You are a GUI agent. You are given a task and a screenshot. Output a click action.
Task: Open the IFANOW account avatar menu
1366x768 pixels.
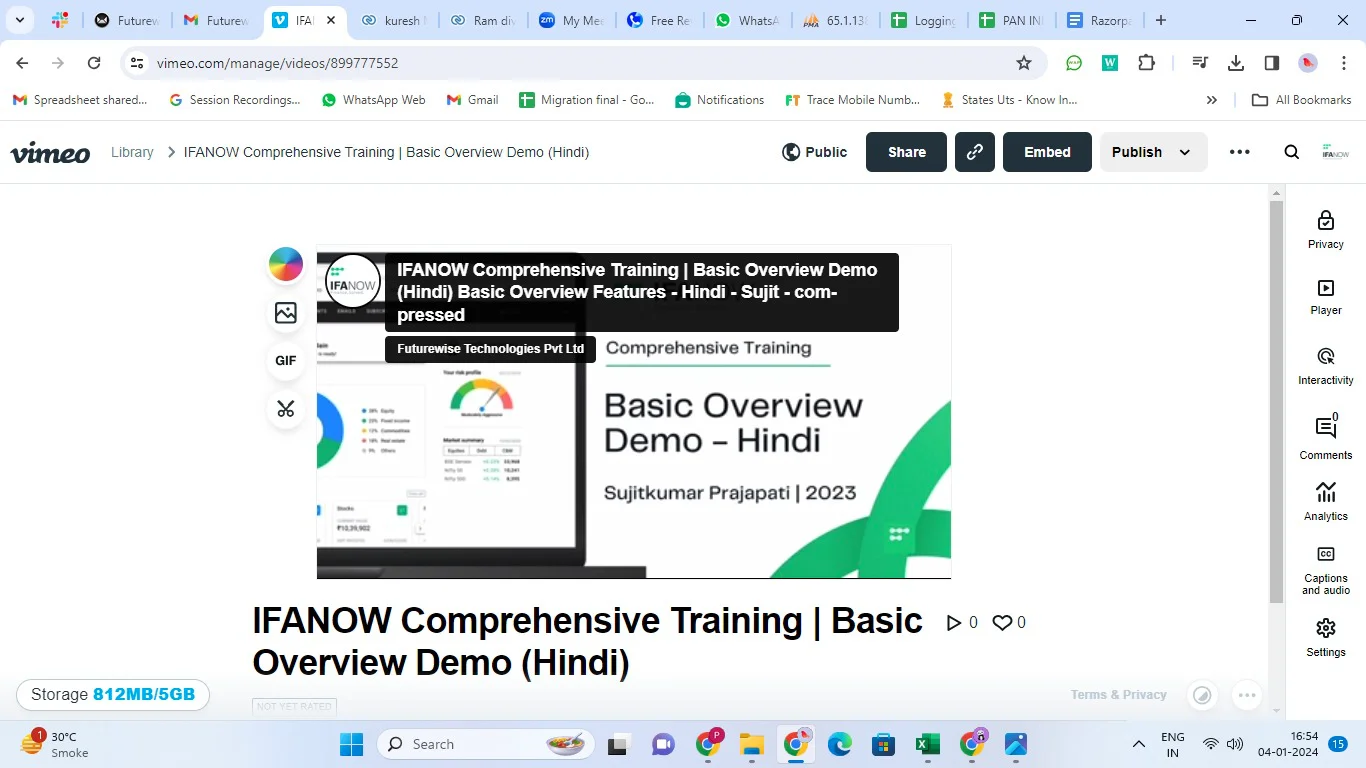pyautogui.click(x=1335, y=152)
